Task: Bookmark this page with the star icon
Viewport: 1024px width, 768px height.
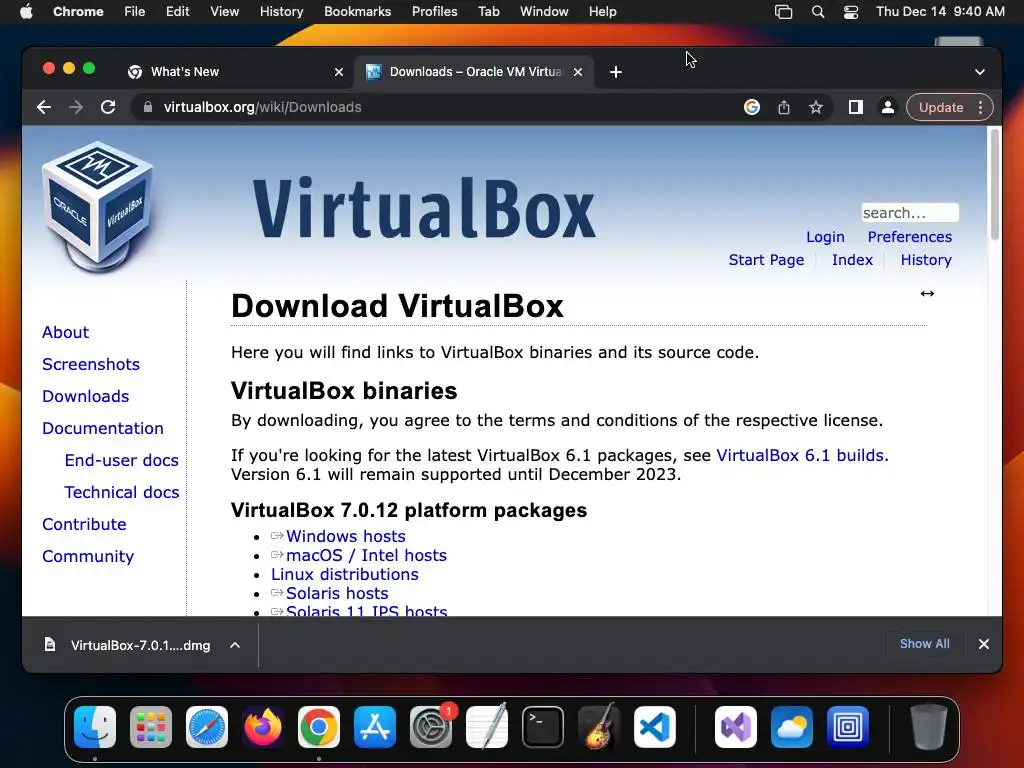Action: (816, 107)
